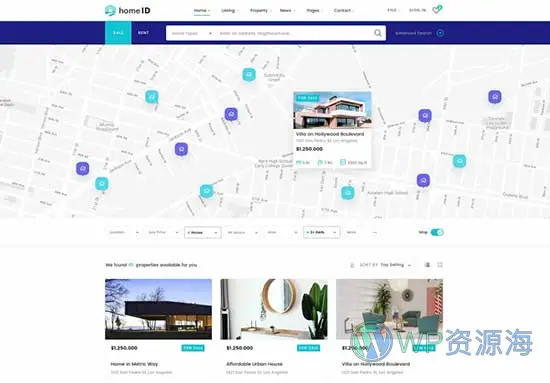Click the Advanced Search link

(x=413, y=33)
